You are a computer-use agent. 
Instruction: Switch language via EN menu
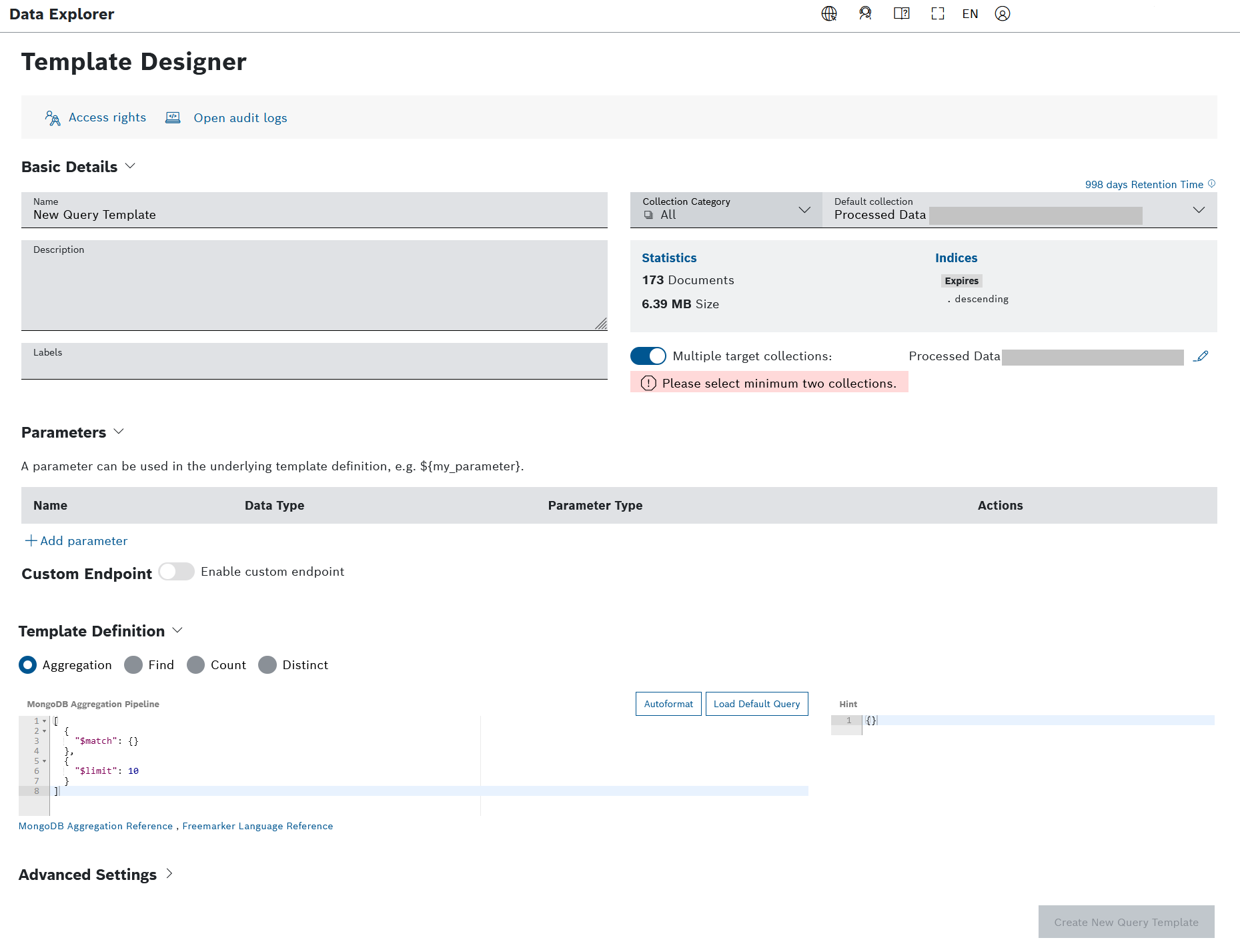tap(970, 14)
